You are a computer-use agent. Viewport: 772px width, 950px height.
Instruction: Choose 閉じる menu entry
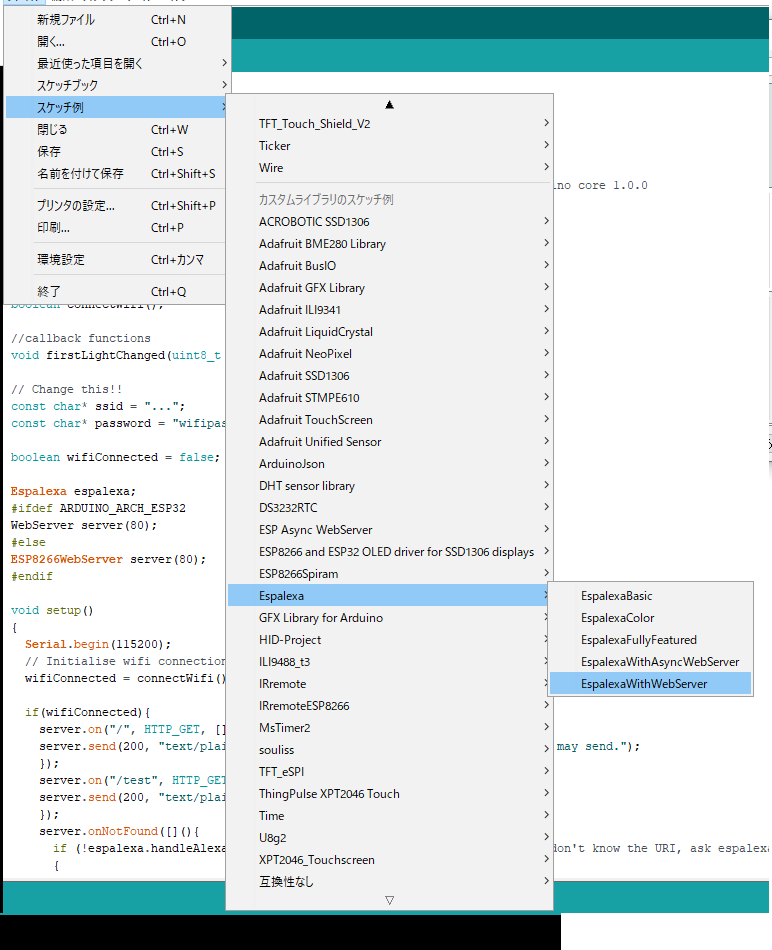pos(116,130)
